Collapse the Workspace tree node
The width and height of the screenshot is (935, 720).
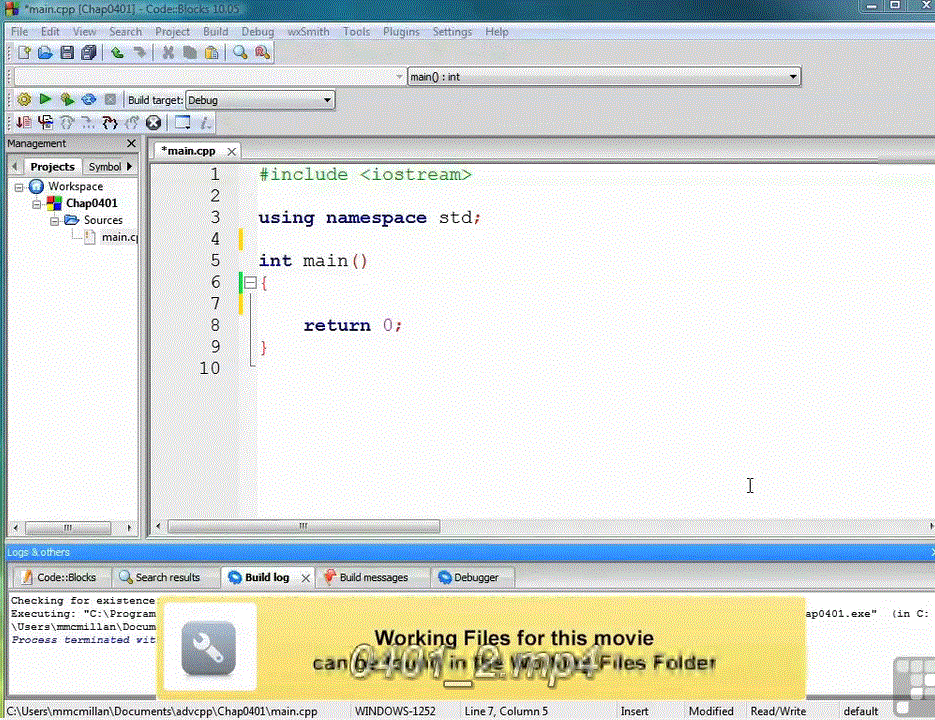click(x=19, y=187)
